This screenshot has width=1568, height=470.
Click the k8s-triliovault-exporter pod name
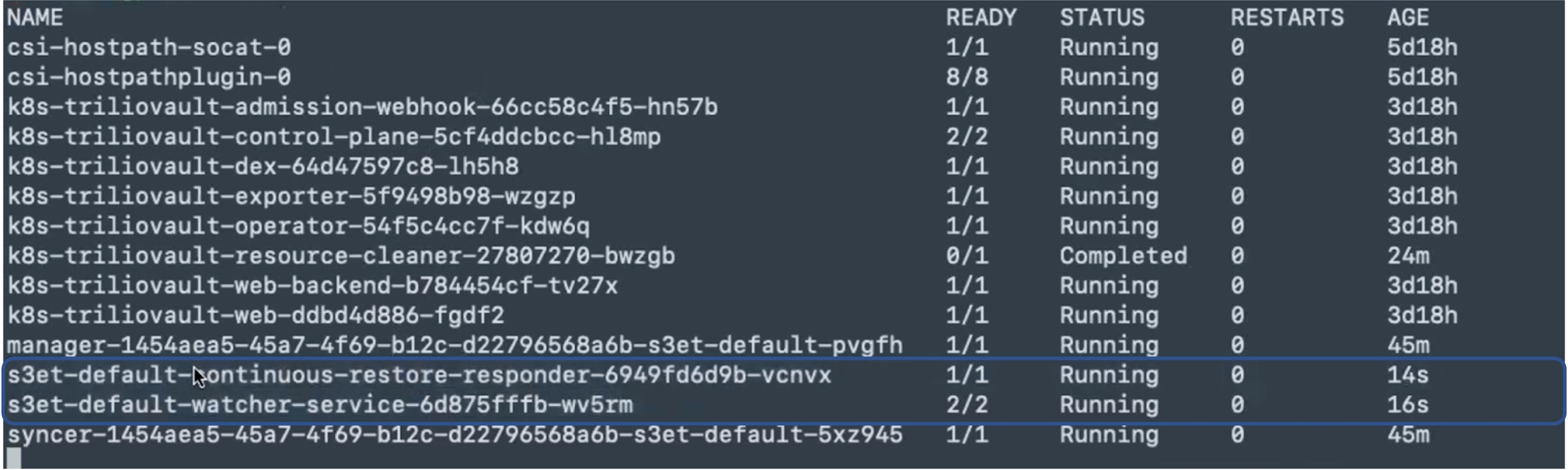coord(291,197)
